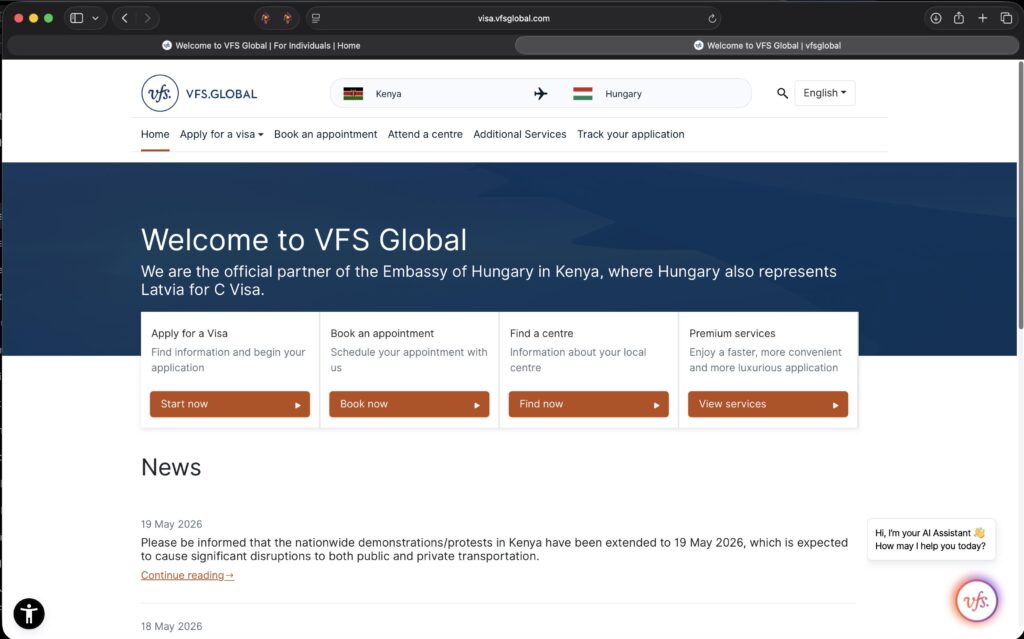Click the '19 May 2026' news date
The height and width of the screenshot is (639, 1024).
(171, 524)
